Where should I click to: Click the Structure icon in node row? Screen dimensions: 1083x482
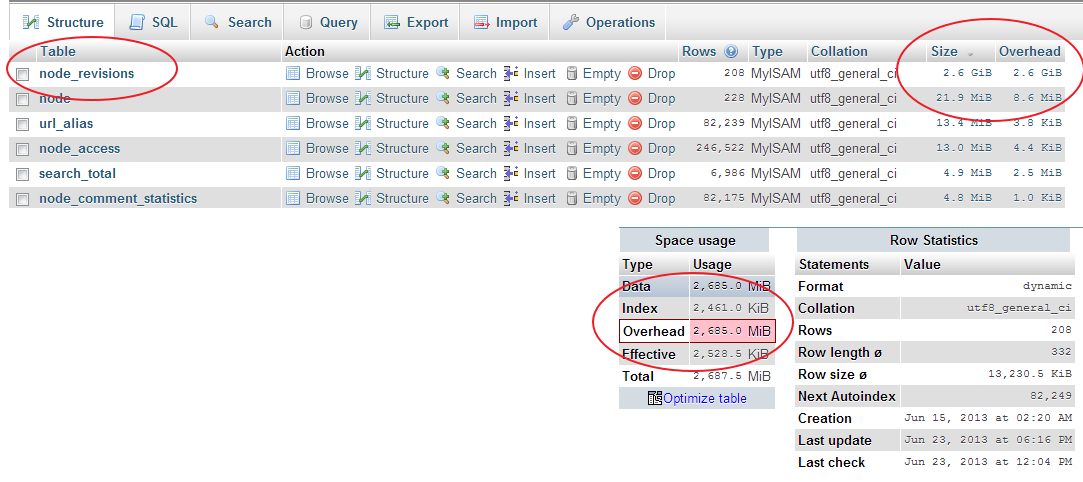tap(363, 98)
